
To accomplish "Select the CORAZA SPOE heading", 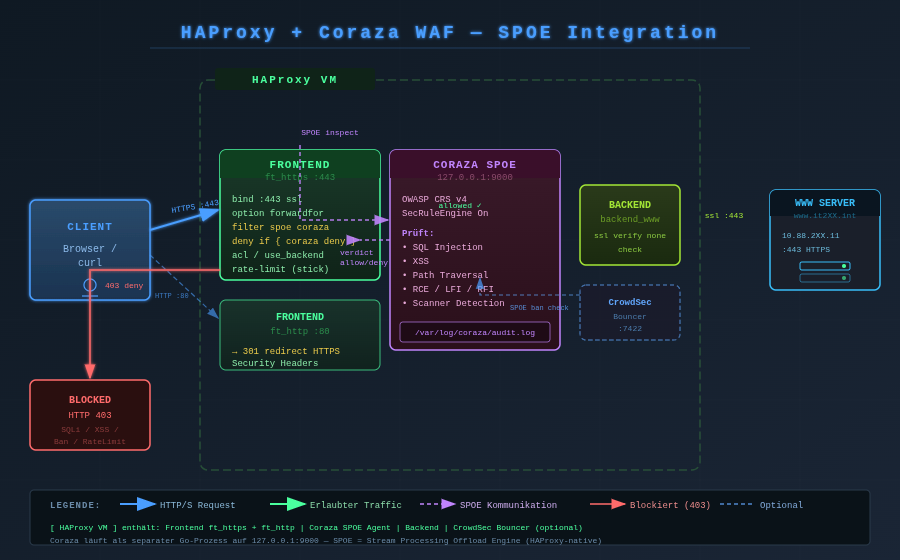I will point(475,165).
